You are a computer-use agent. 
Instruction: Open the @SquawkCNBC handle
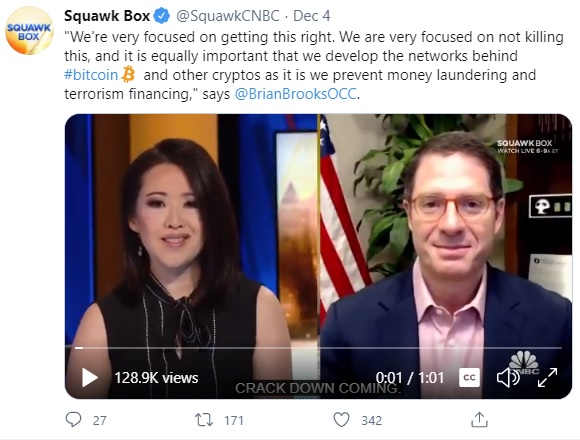pyautogui.click(x=228, y=16)
